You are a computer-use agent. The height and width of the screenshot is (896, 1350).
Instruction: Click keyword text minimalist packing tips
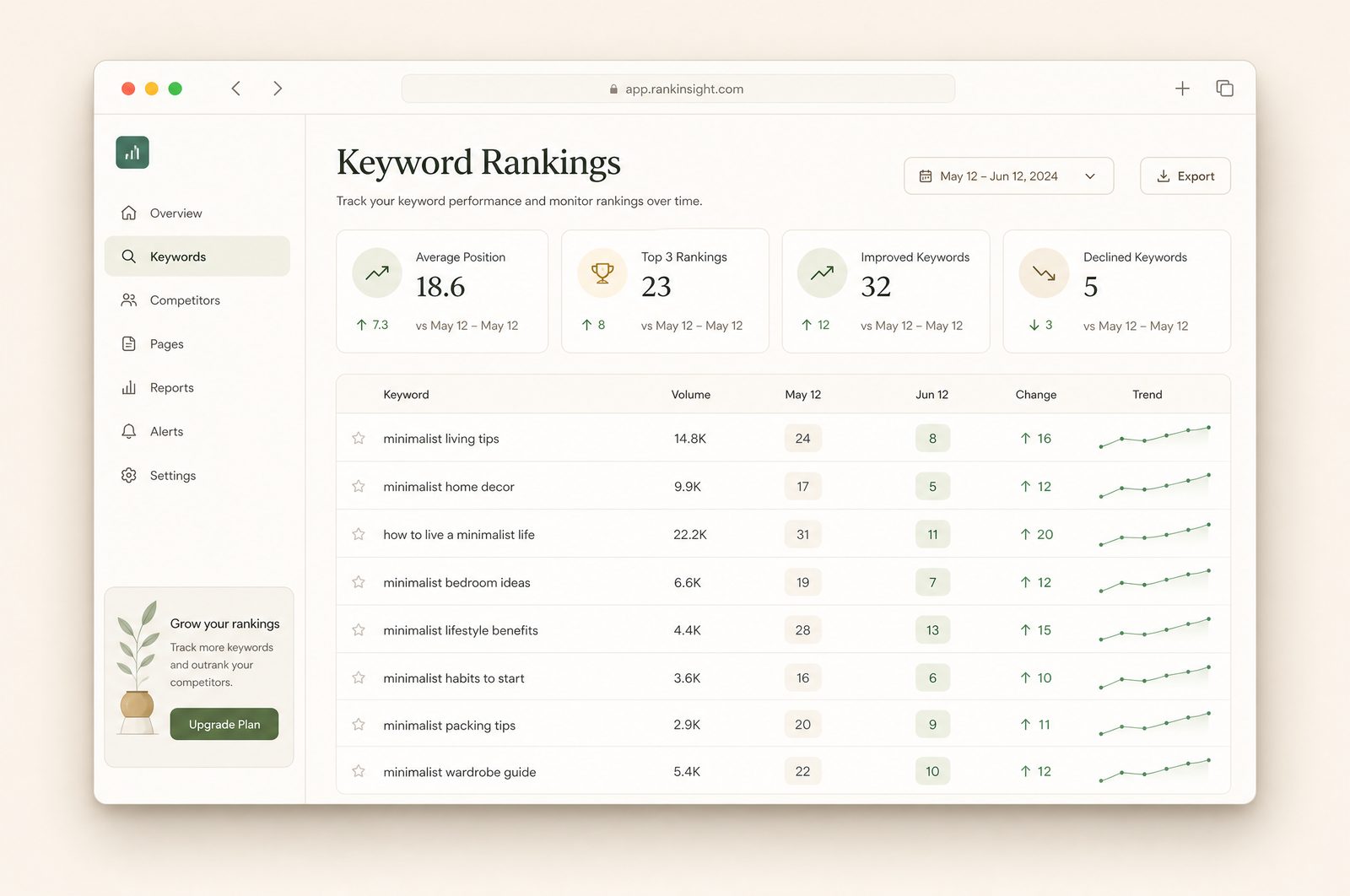pyautogui.click(x=449, y=725)
